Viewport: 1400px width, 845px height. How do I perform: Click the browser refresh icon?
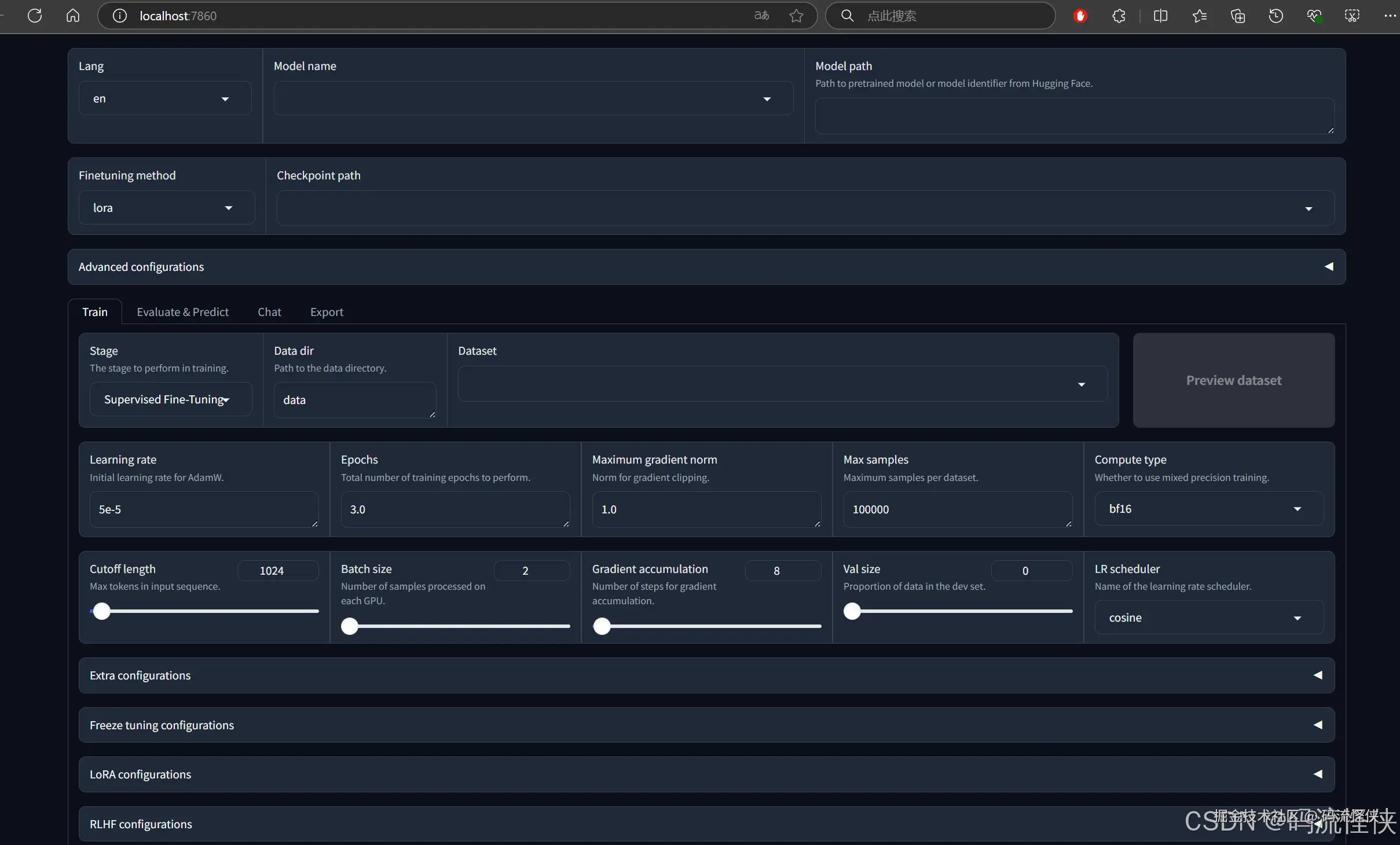pos(35,16)
